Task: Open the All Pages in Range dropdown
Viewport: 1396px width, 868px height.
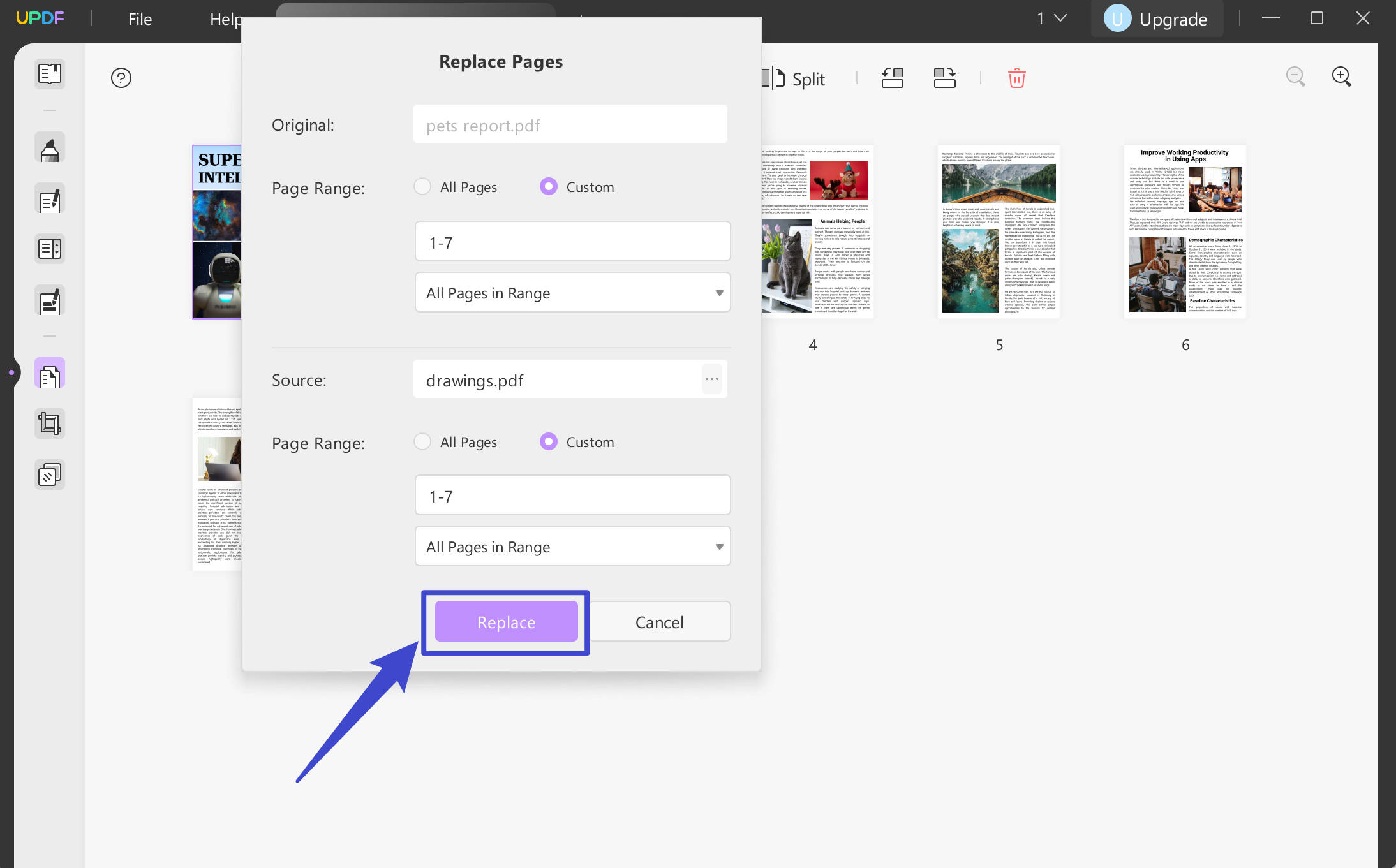Action: 571,292
